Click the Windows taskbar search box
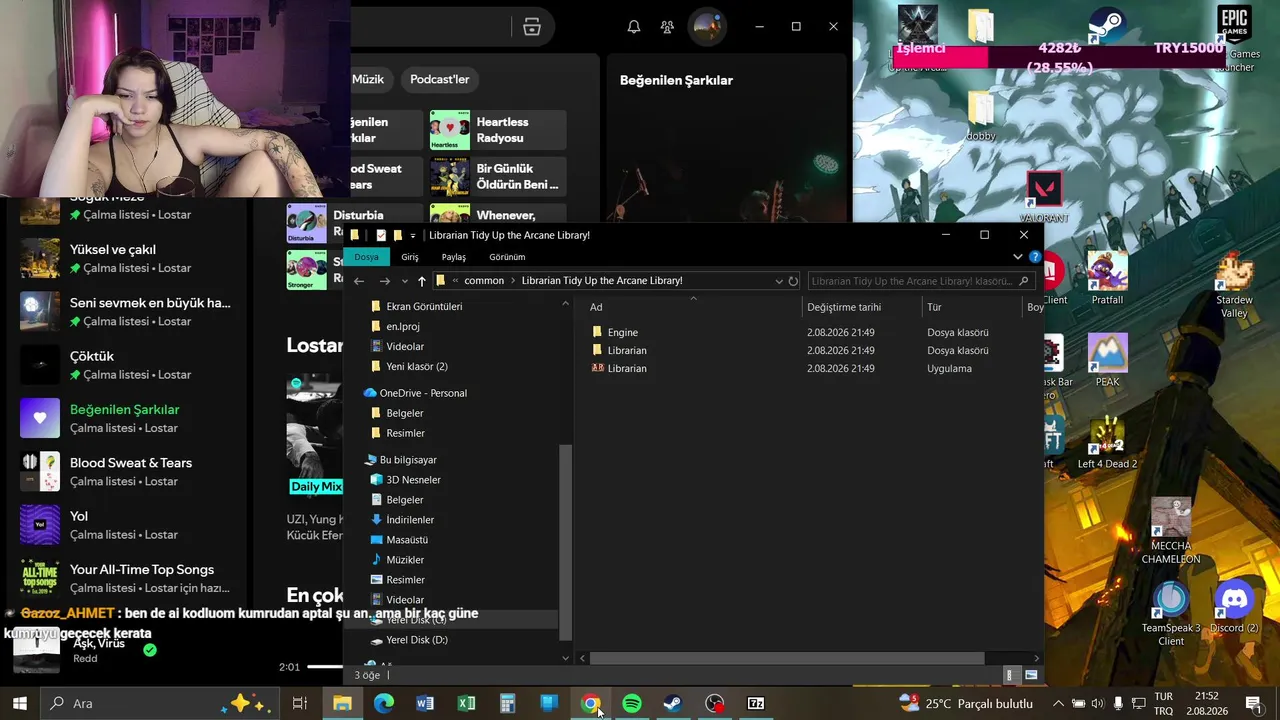 (x=160, y=703)
